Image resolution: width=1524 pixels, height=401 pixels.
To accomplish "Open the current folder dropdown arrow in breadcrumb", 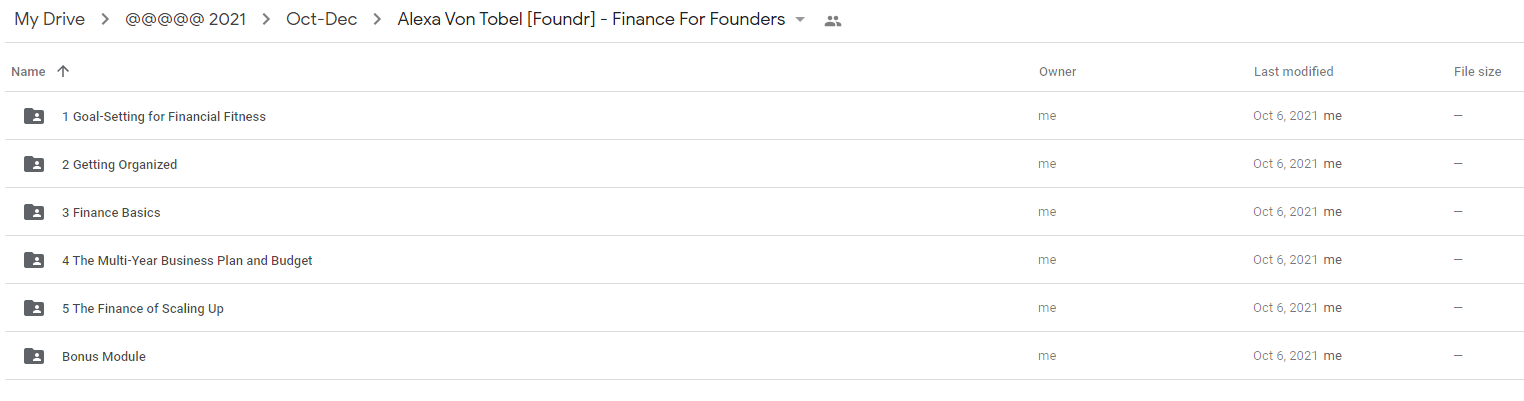I will [x=799, y=20].
